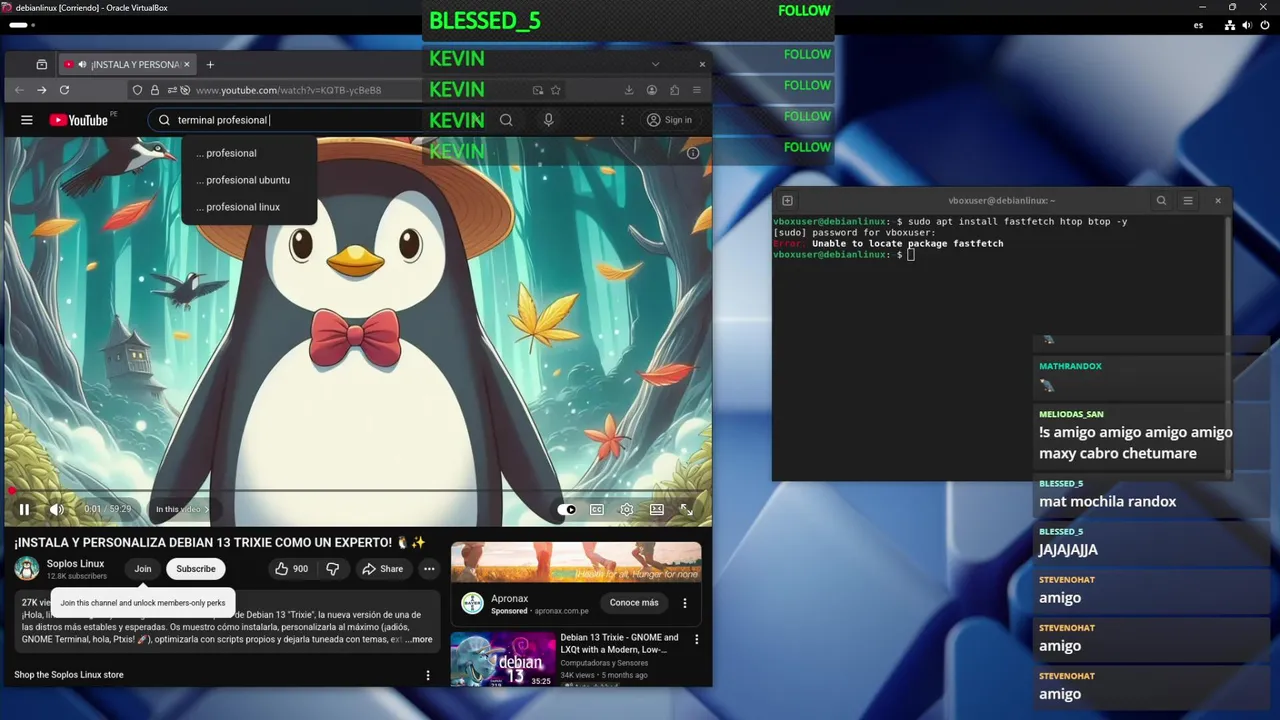Open options for Debian 13 Trixie suggestion

(x=697, y=639)
